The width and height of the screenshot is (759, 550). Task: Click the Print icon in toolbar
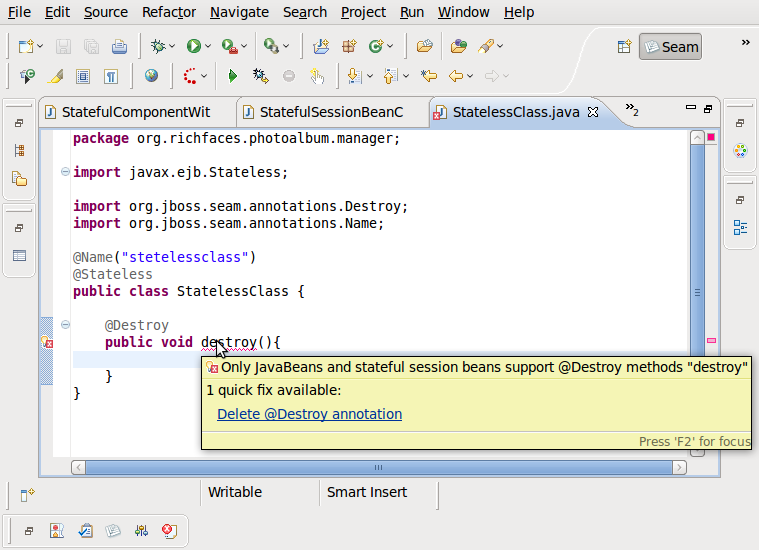point(119,46)
